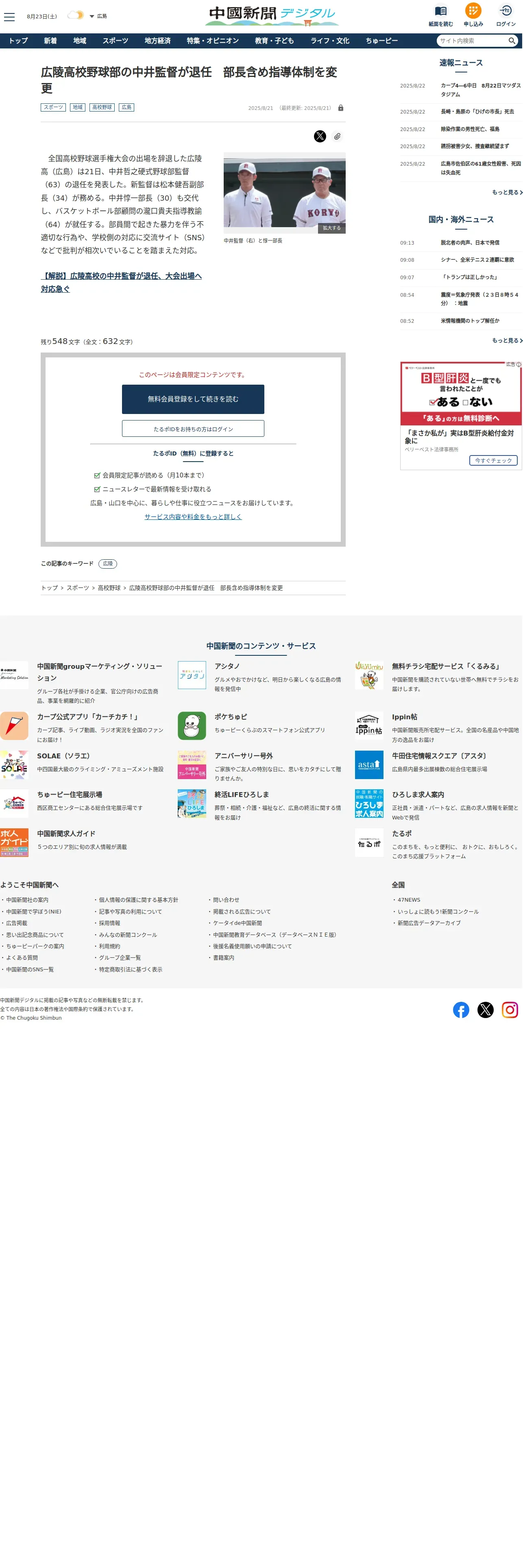The image size is (523, 1568).
Task: Enlarge photo with 拡大する button
Action: pyautogui.click(x=331, y=228)
